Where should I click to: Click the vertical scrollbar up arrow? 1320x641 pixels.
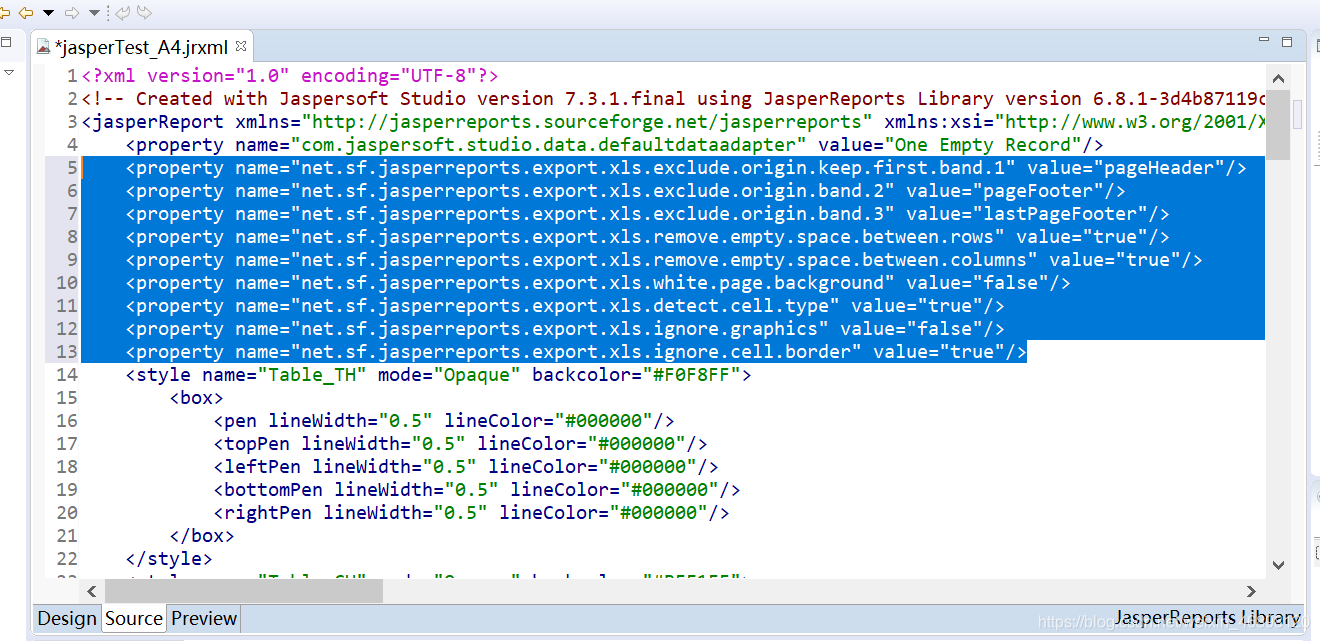pos(1277,77)
